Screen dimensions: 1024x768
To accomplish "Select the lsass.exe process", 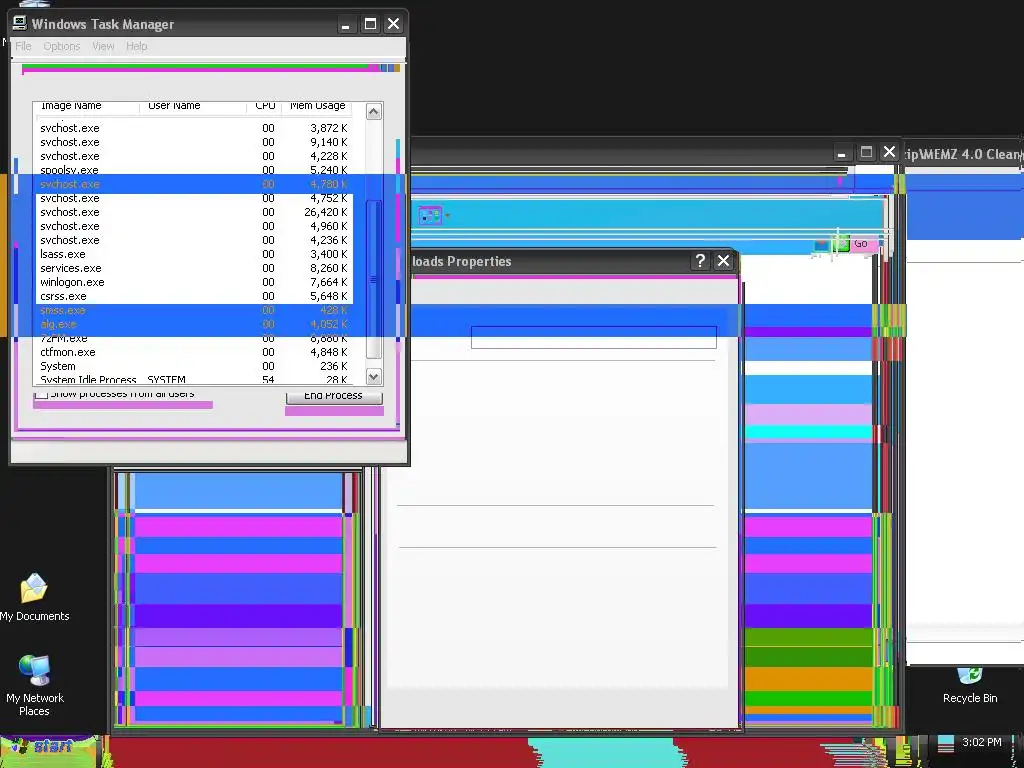I will [194, 254].
